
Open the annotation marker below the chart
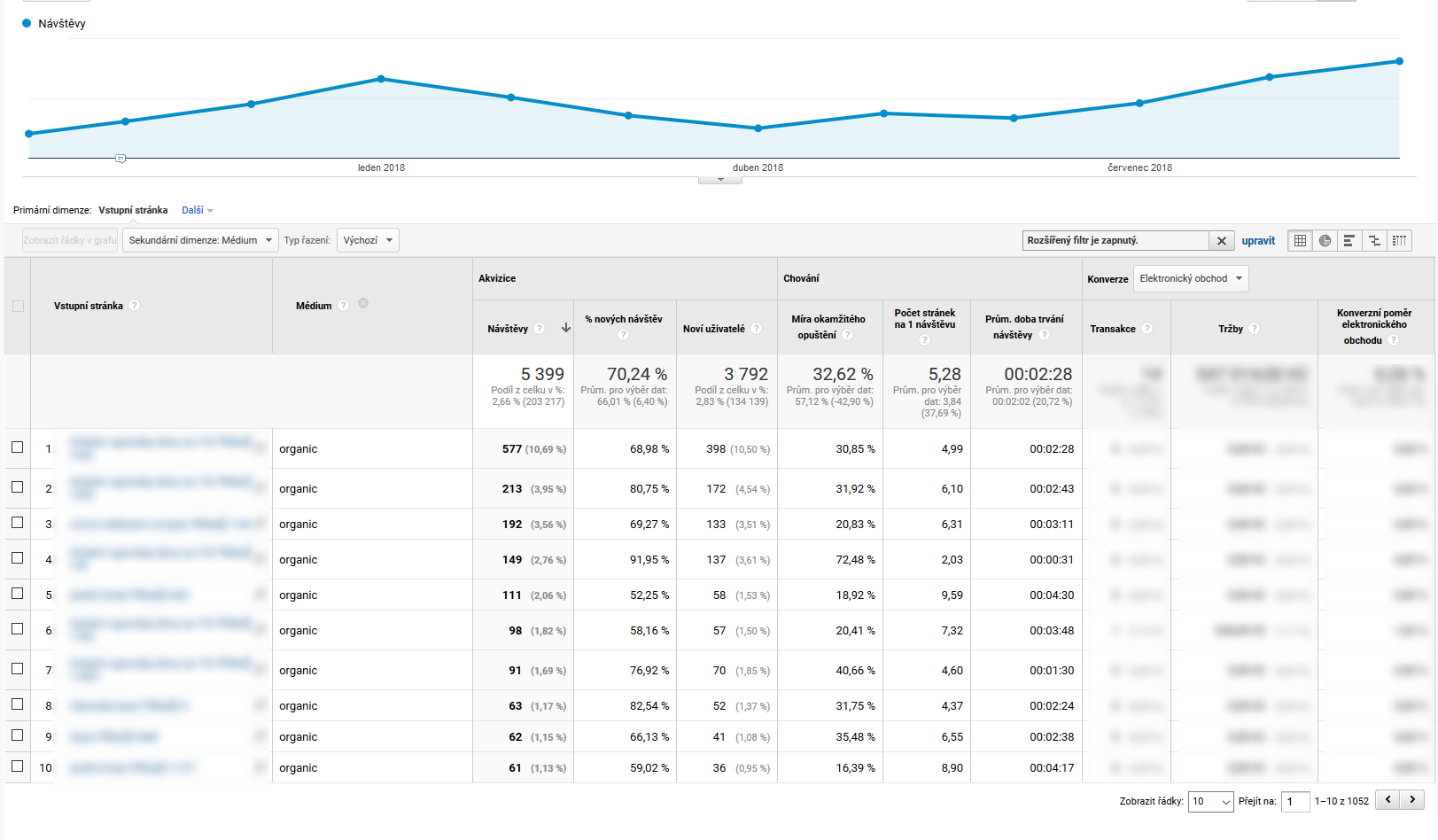(120, 159)
